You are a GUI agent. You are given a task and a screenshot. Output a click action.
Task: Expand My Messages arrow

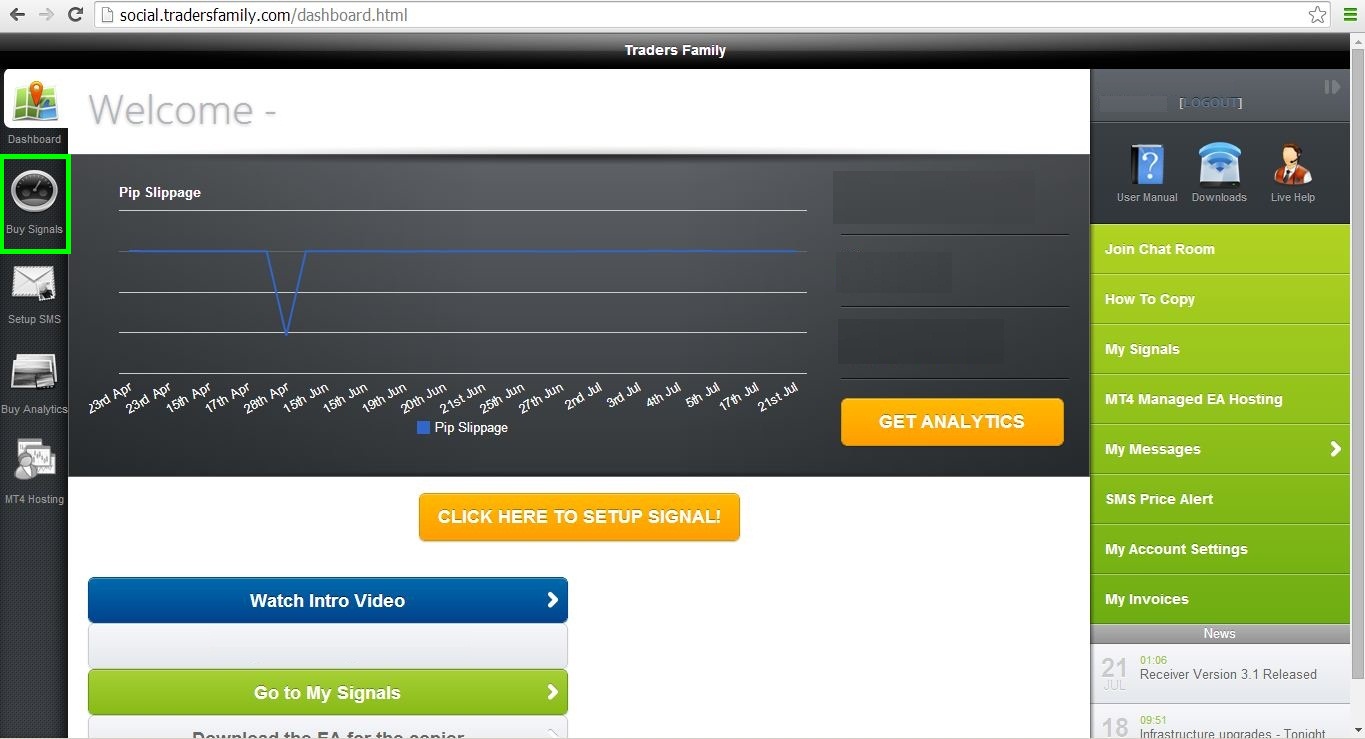point(1335,449)
